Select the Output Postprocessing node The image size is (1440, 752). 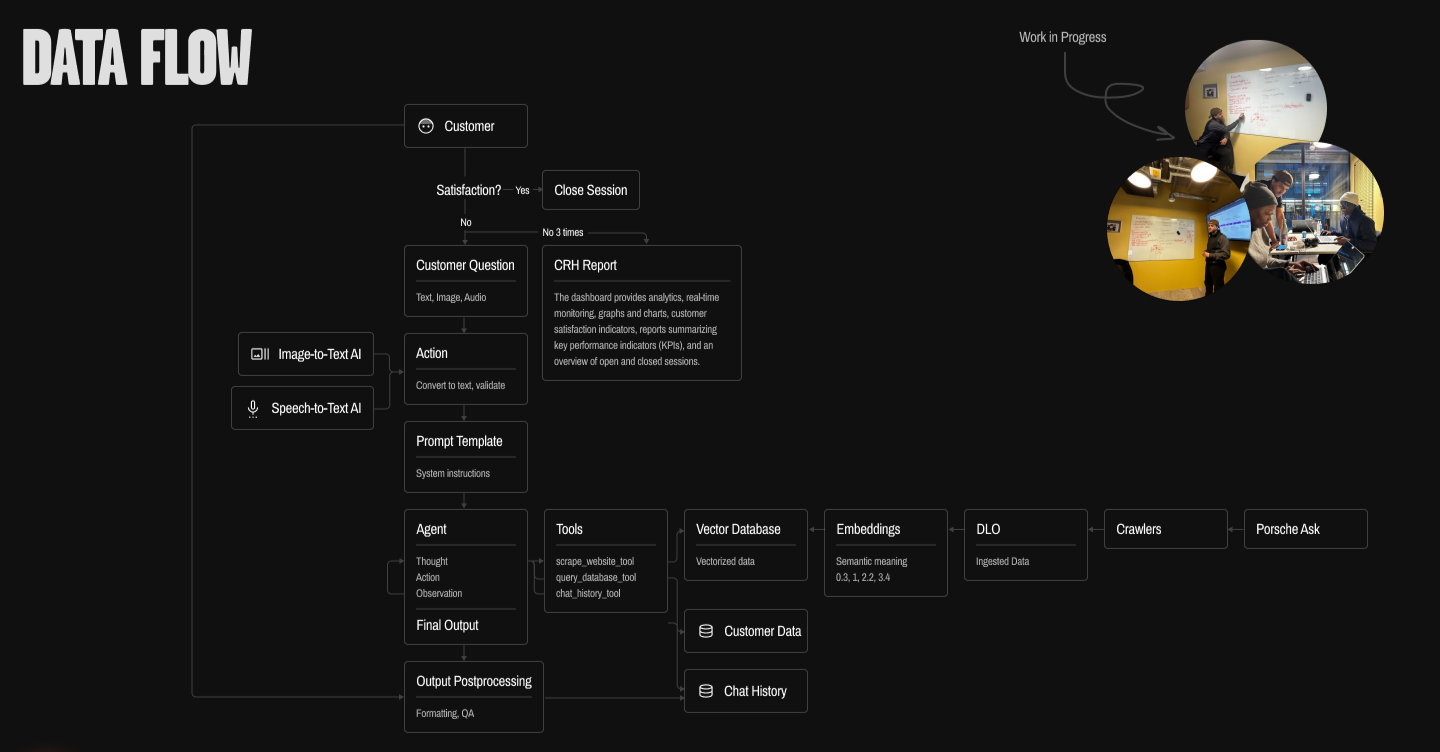point(473,696)
